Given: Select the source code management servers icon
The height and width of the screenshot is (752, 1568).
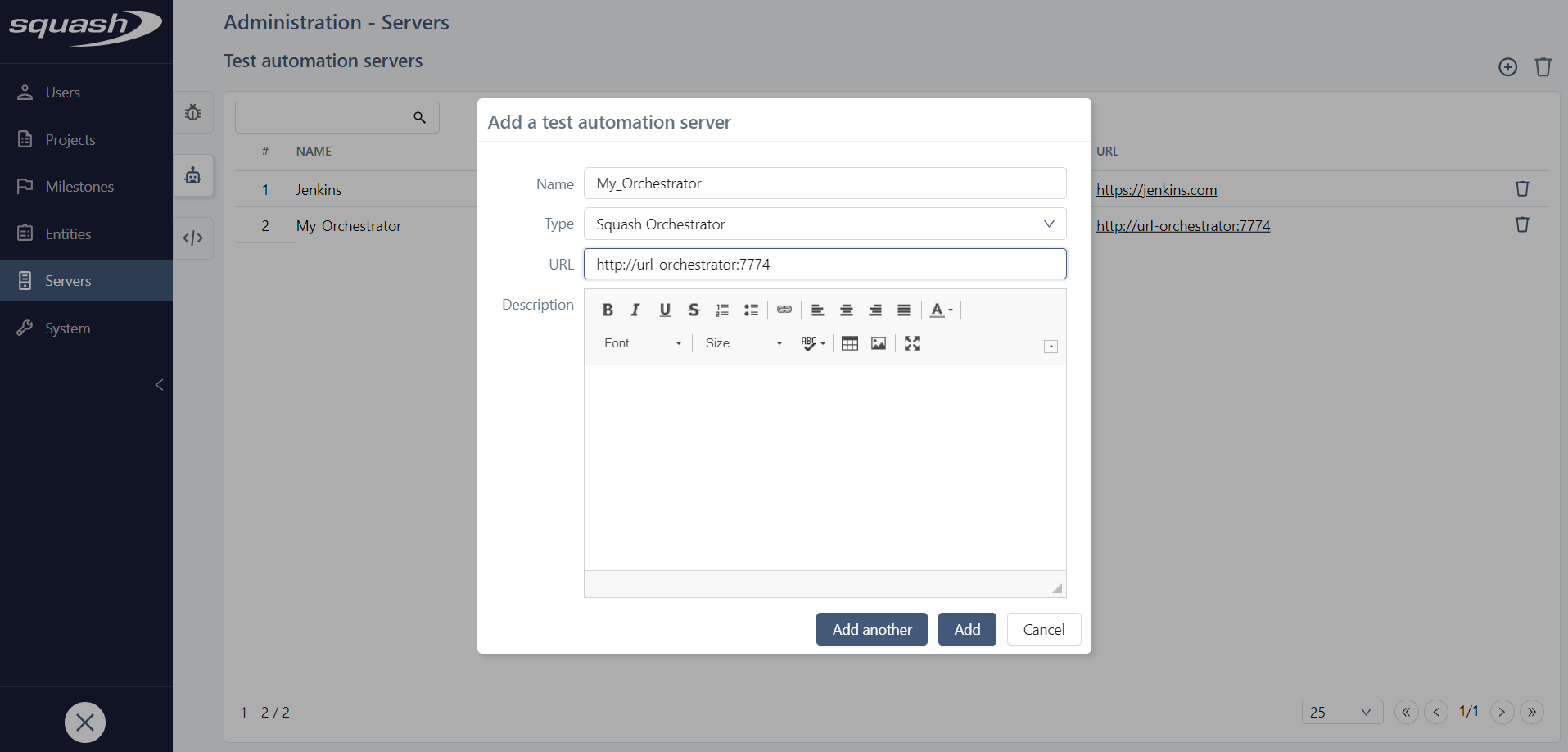Looking at the screenshot, I should [x=193, y=238].
